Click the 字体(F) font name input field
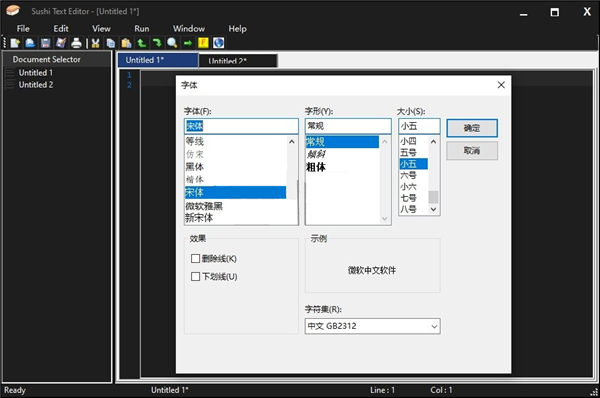The image size is (600, 398). 241,126
